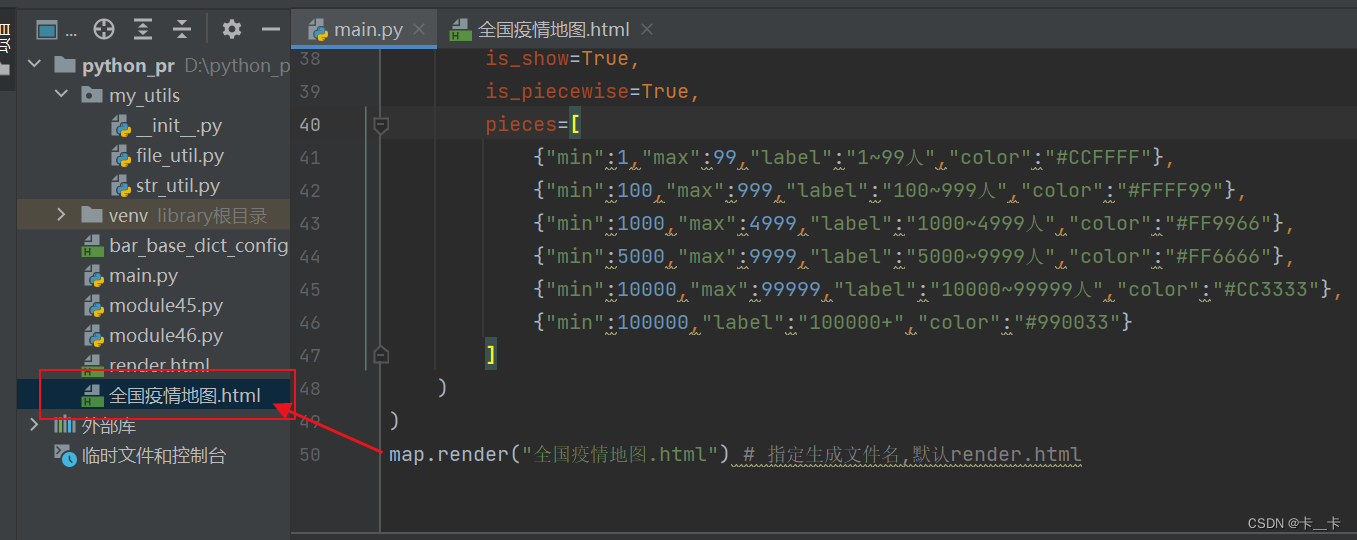Open __init__.py in my_utils
Image resolution: width=1357 pixels, height=540 pixels.
click(179, 125)
